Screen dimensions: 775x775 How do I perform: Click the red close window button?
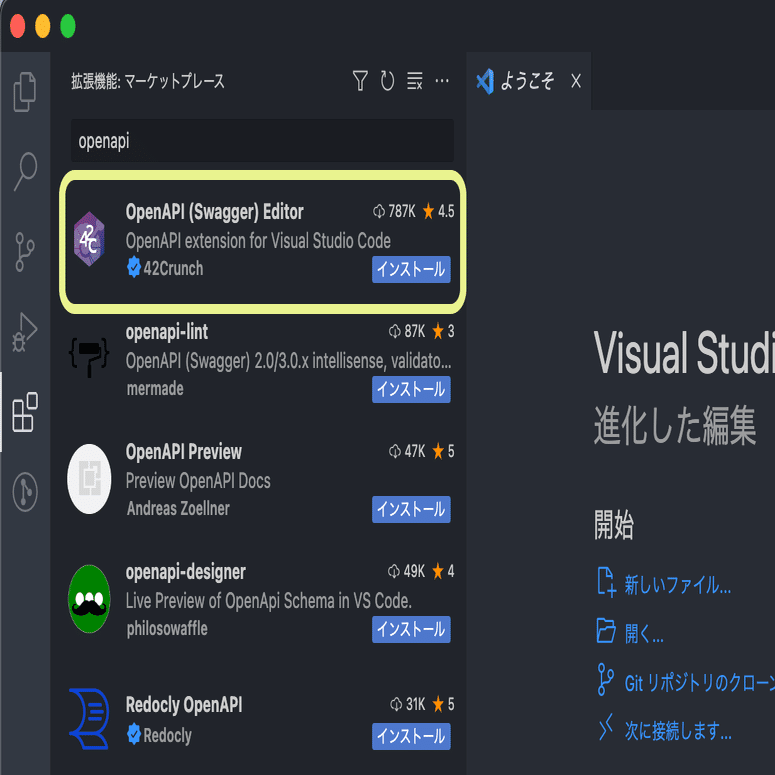[17, 26]
